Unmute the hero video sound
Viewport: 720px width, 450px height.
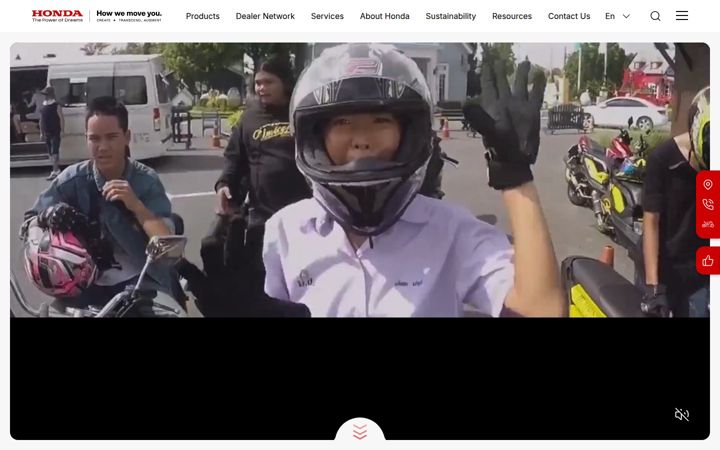pos(682,415)
